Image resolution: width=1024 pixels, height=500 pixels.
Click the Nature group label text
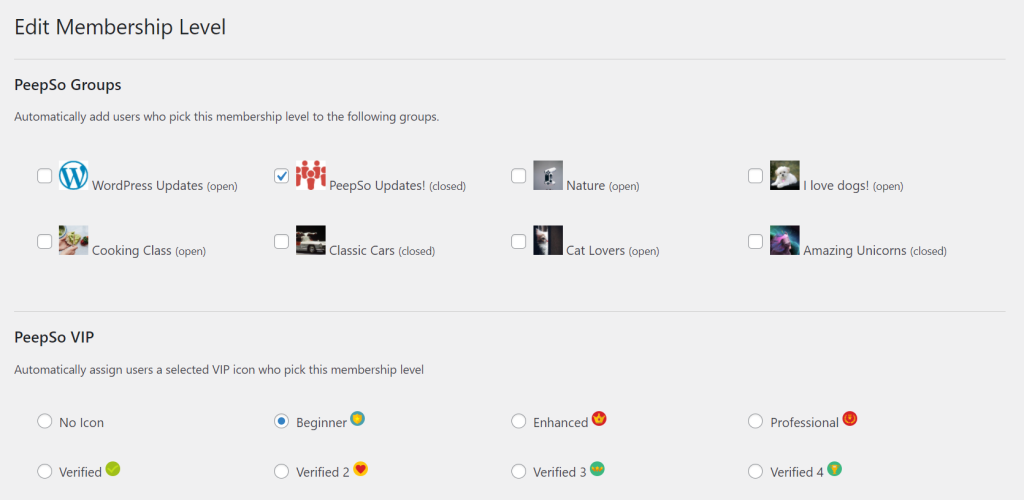pos(586,185)
